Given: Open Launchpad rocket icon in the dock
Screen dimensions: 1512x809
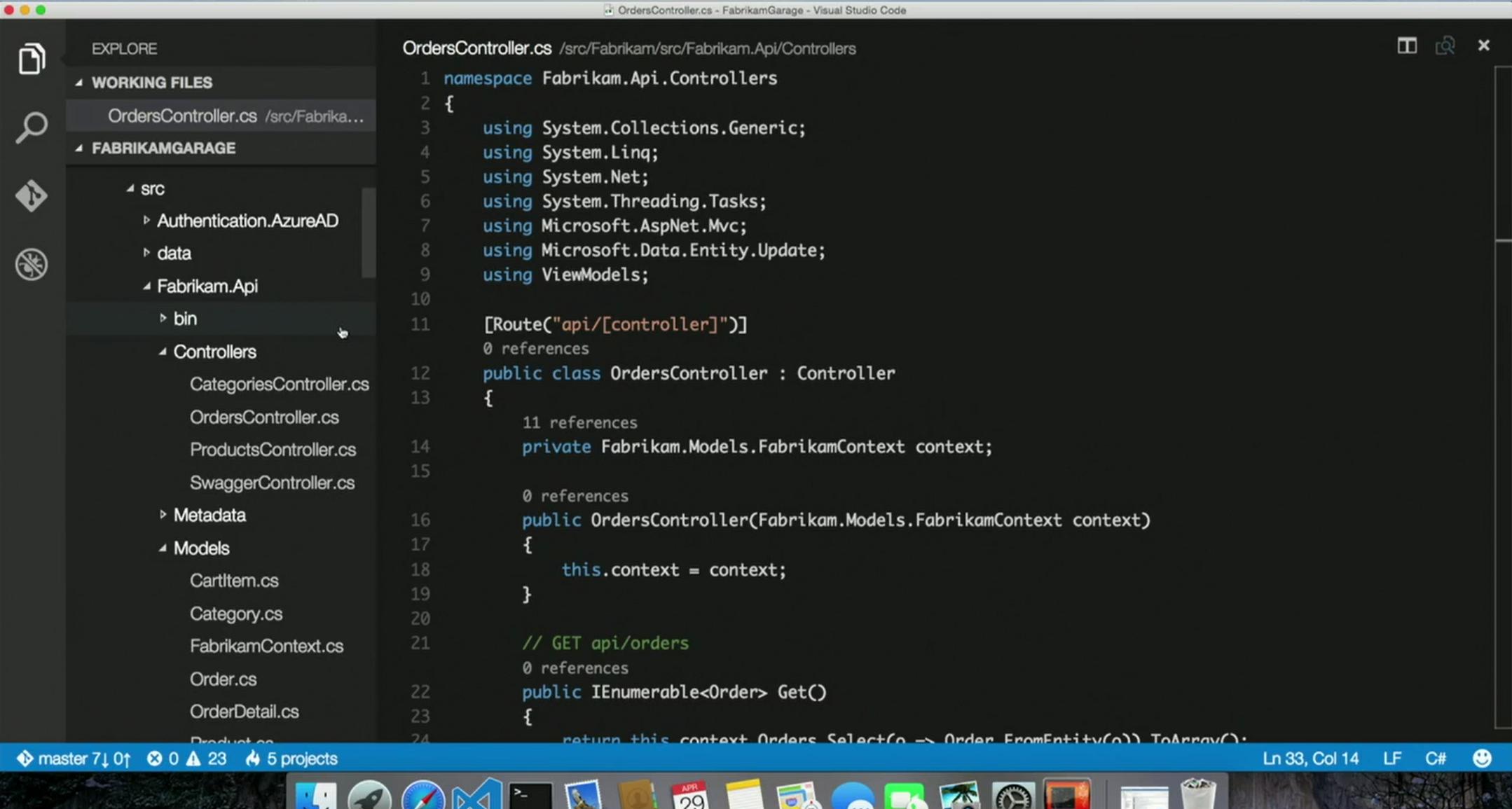Looking at the screenshot, I should pyautogui.click(x=369, y=795).
